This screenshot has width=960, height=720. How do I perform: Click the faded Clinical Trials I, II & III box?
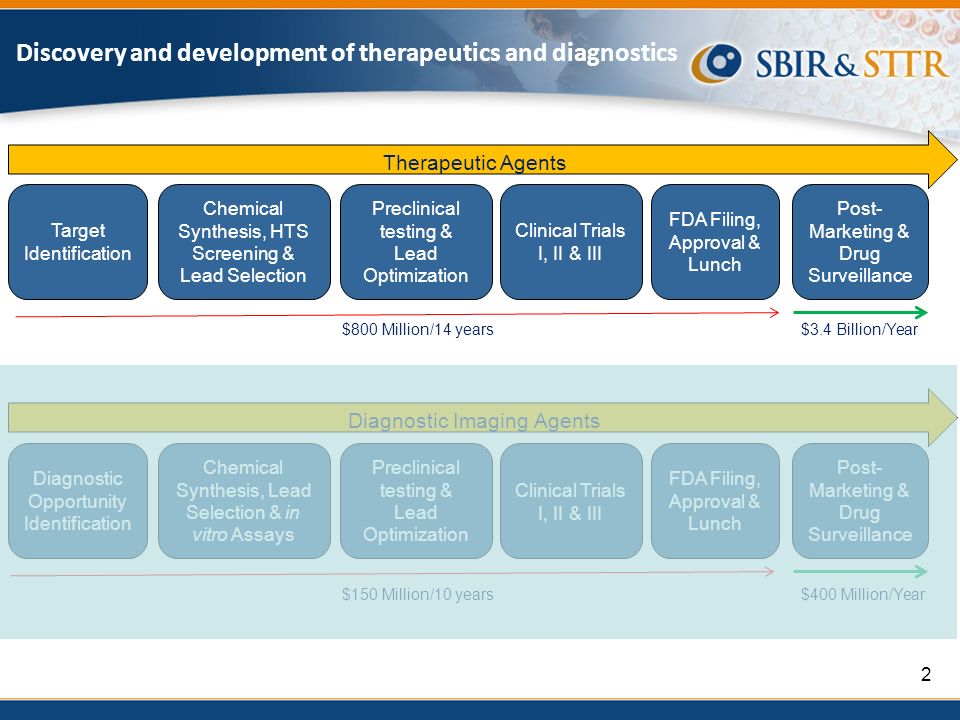click(x=571, y=501)
